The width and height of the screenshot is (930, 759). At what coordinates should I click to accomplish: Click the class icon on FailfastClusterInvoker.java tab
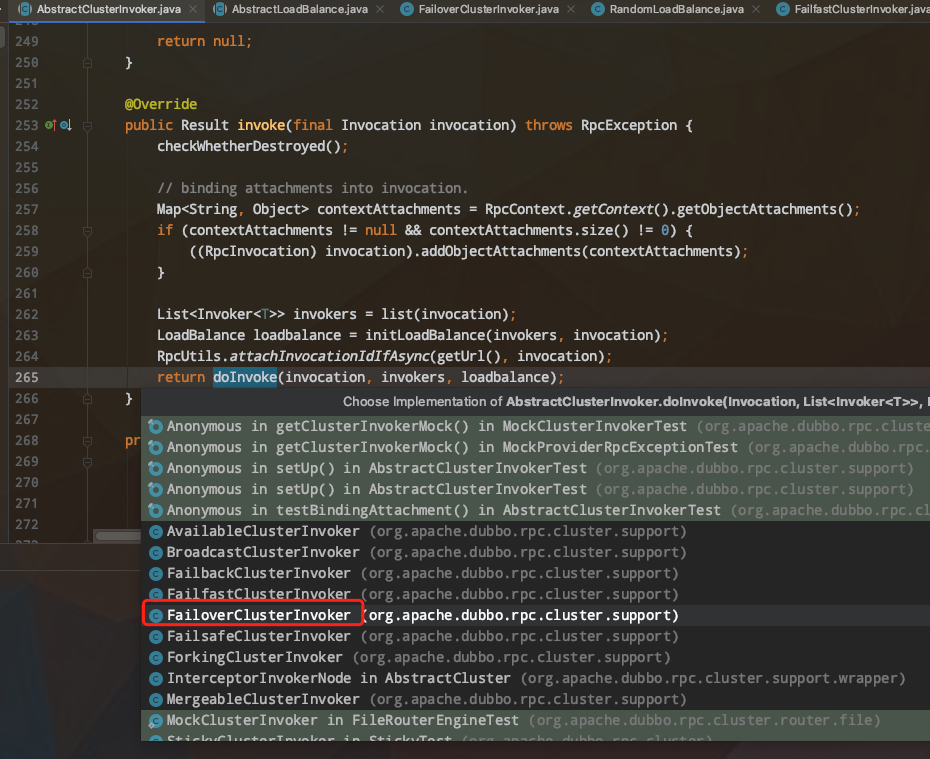783,9
